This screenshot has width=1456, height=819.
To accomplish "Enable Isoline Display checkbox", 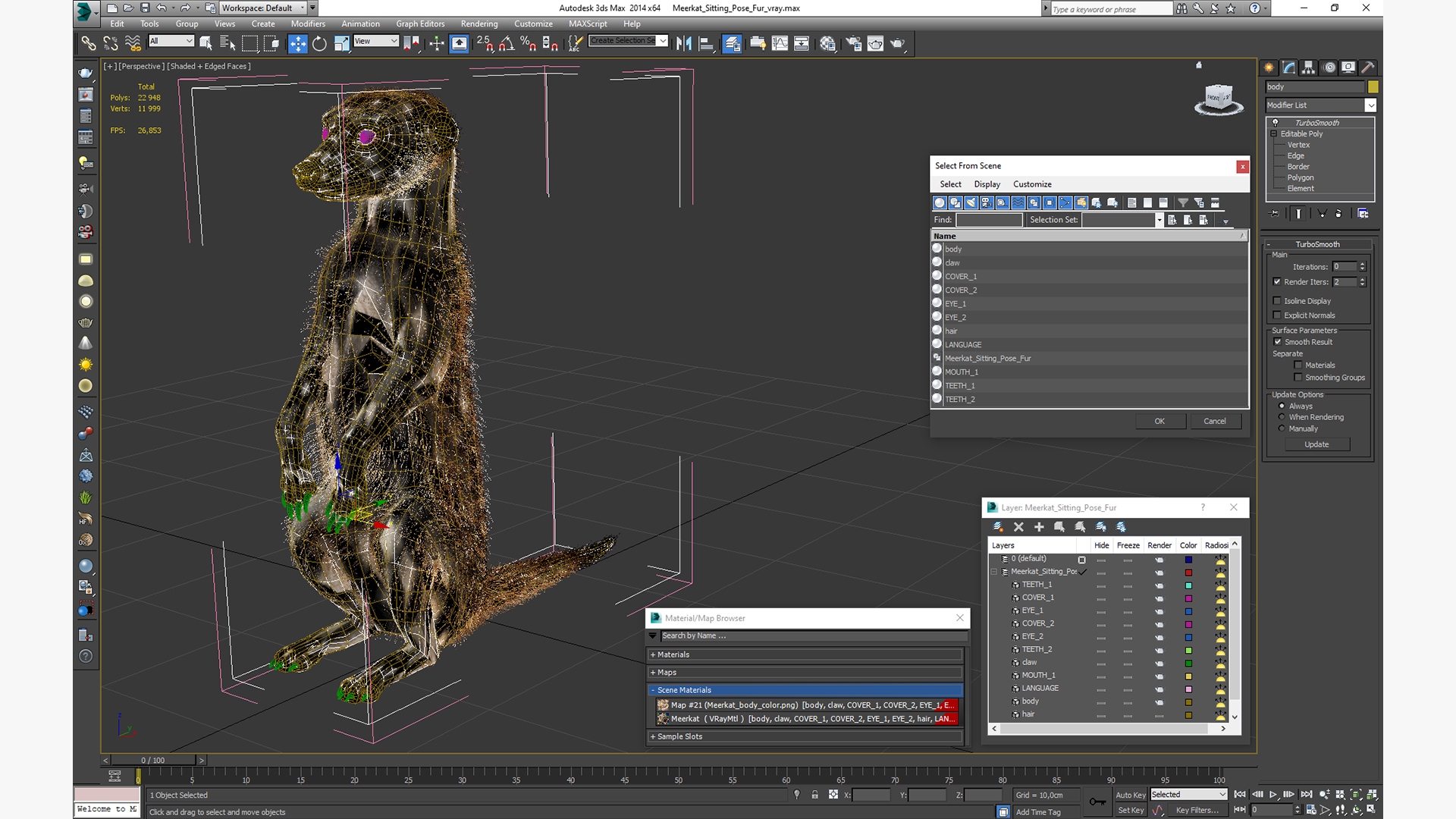I will point(1277,301).
